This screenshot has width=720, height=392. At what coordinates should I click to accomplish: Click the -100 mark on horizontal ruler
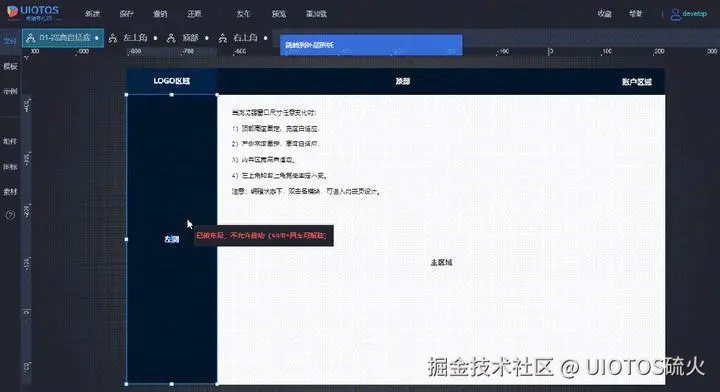[x=502, y=51]
